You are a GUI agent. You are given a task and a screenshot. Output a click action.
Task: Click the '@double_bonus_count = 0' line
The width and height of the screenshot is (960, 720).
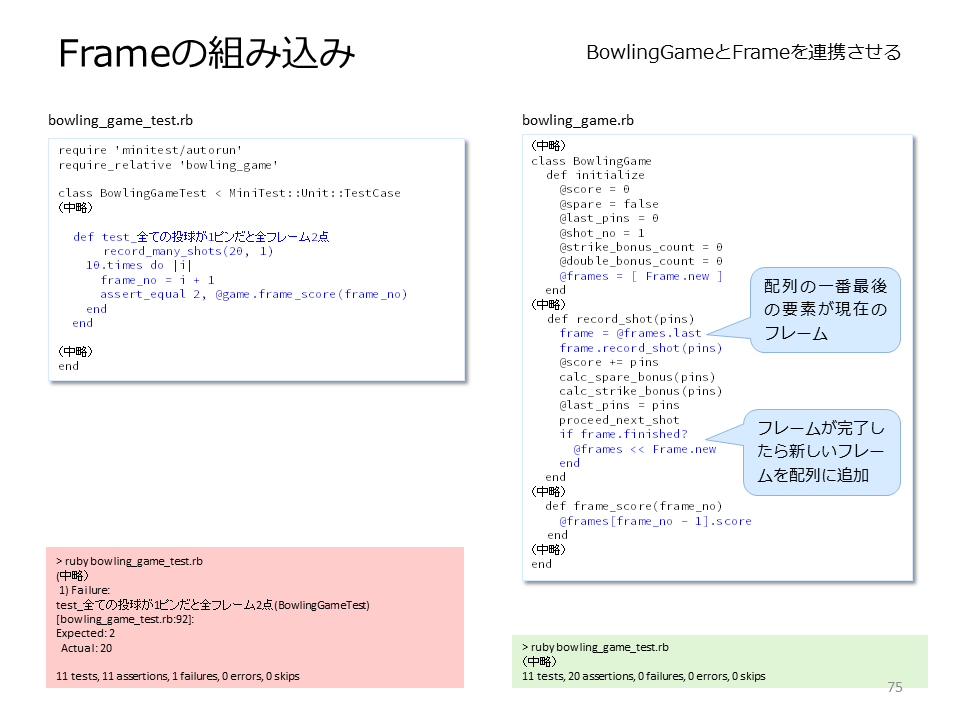pos(640,261)
